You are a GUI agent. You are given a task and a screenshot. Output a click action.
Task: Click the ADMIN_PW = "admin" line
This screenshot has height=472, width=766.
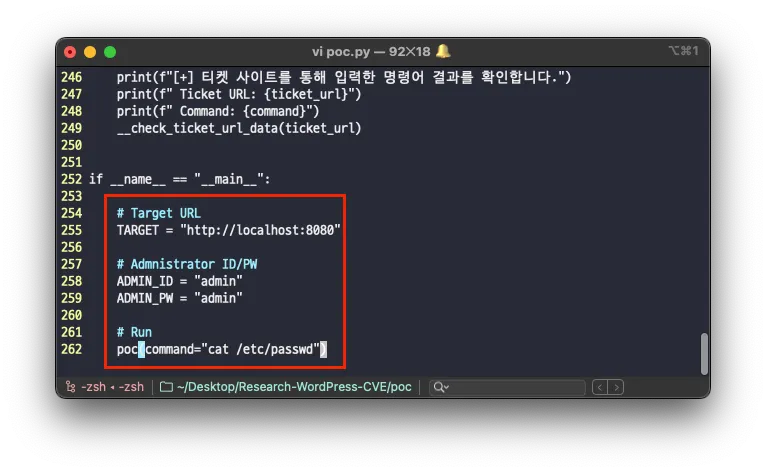coord(179,298)
